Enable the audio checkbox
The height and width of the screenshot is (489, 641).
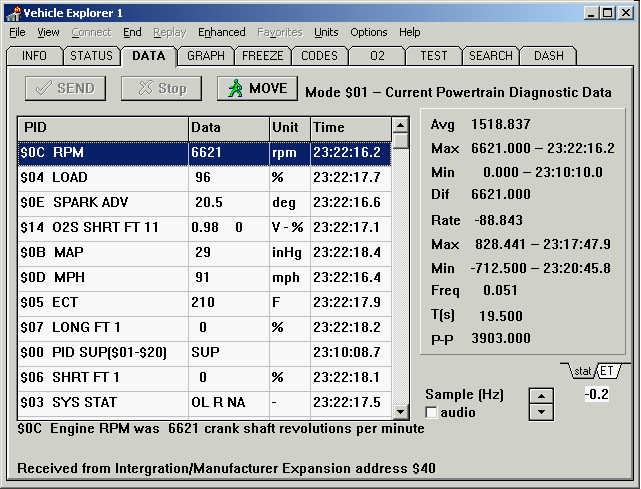[431, 412]
